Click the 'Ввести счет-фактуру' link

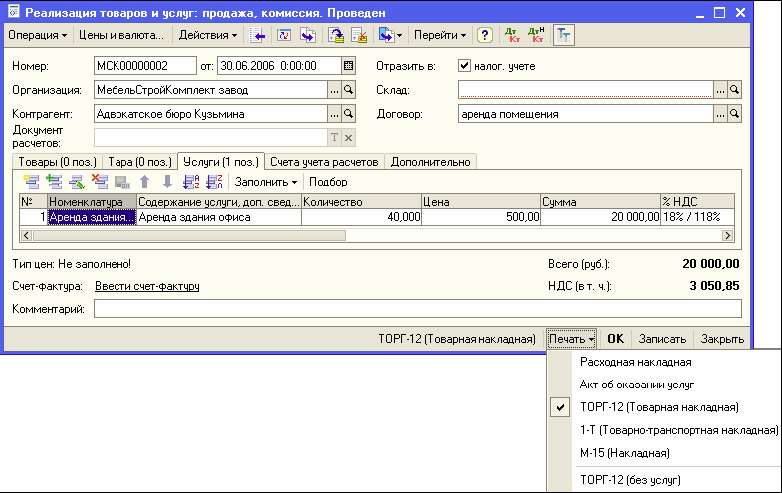tap(147, 286)
